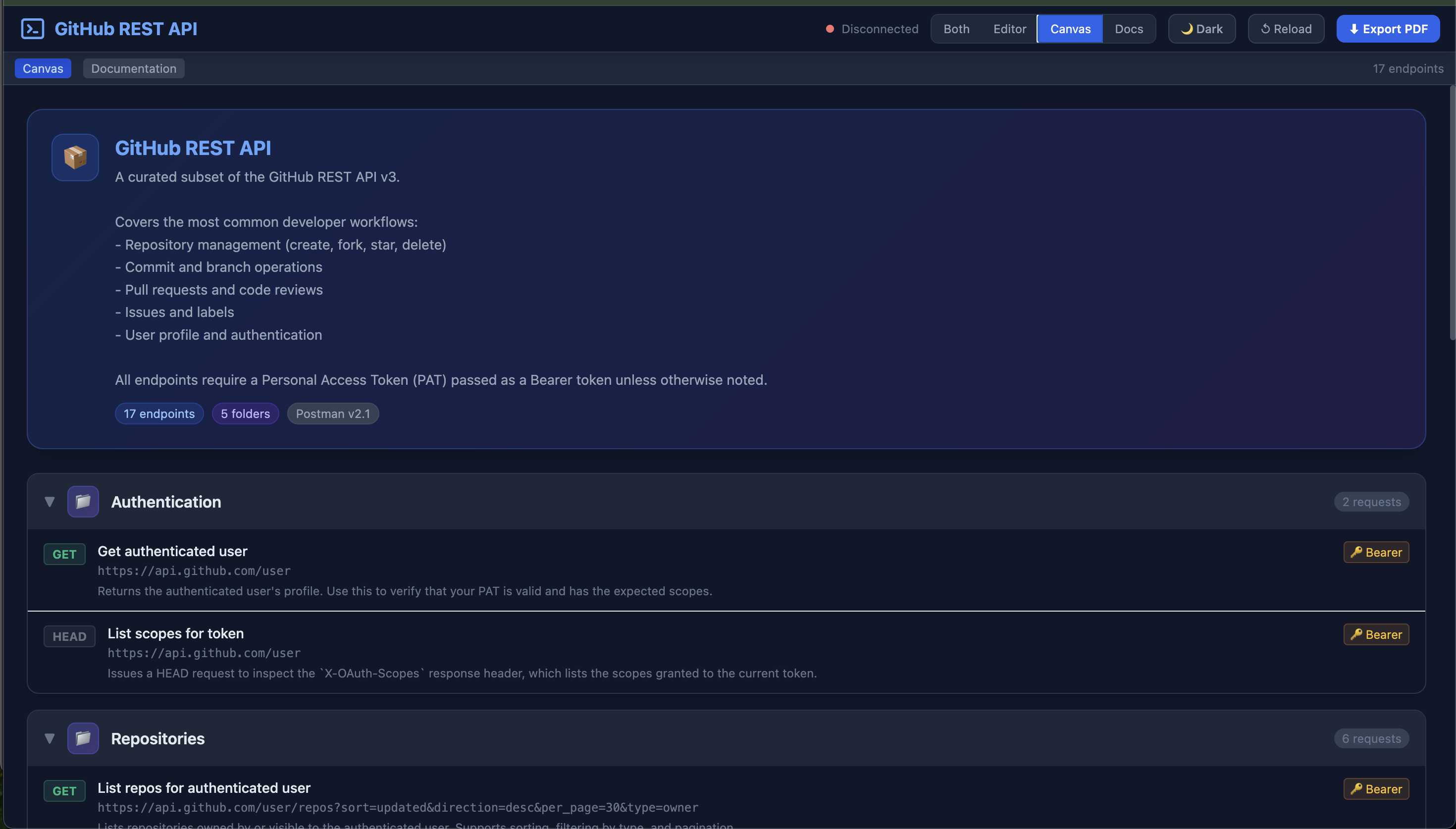Click the GitHub REST API title in the header

126,29
